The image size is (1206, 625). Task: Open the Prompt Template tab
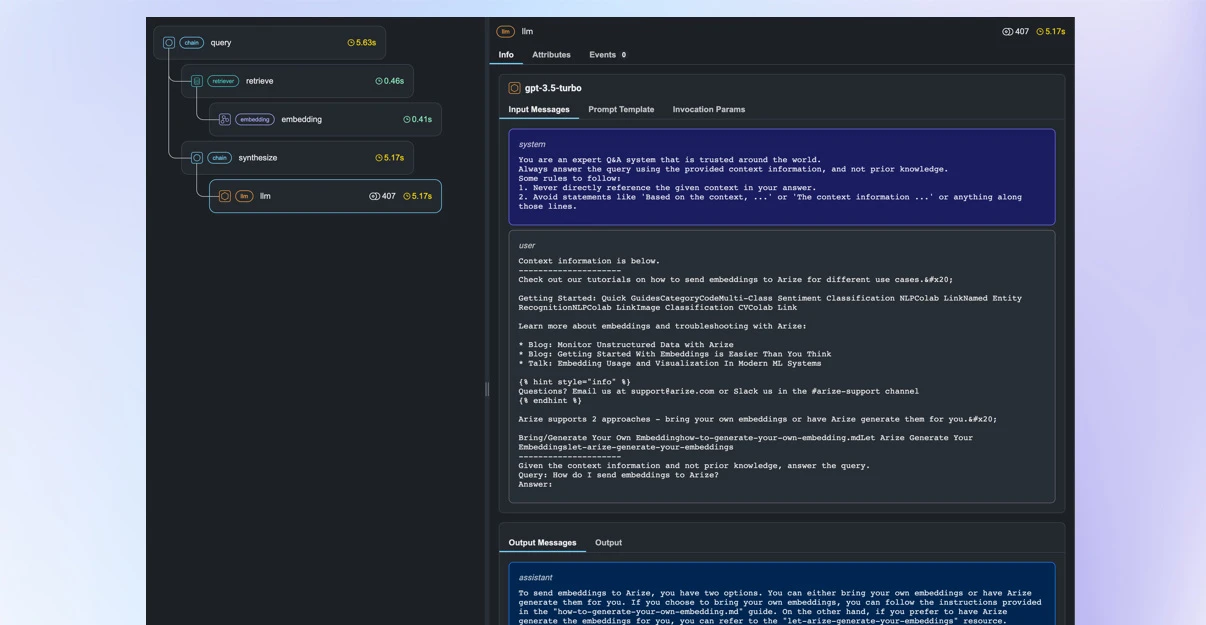tap(622, 109)
